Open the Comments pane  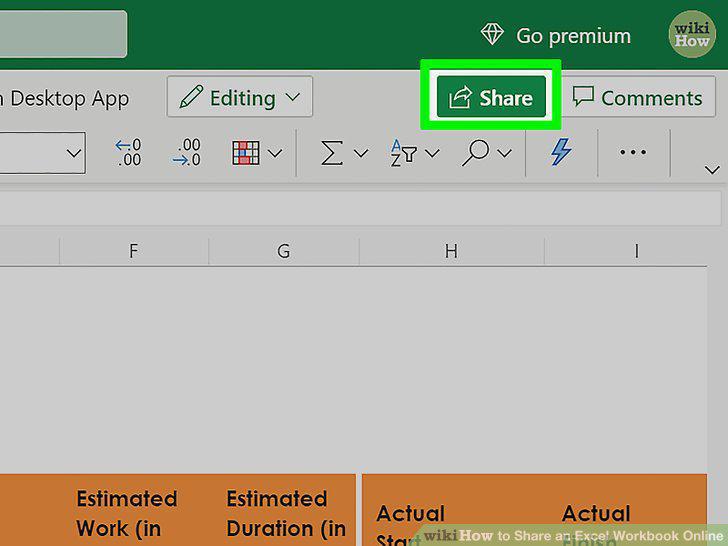point(638,97)
